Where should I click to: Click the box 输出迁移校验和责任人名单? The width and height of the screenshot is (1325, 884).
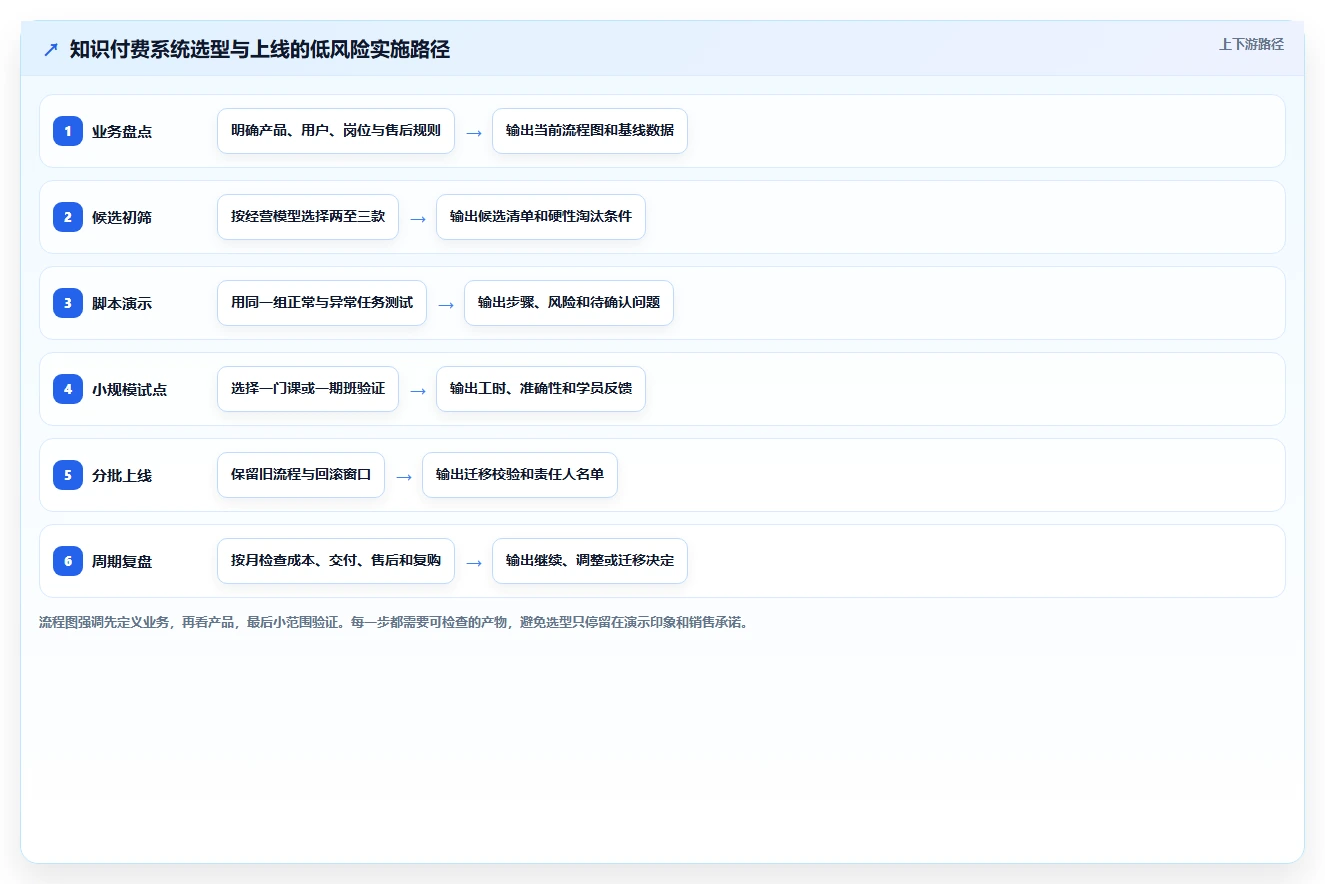pyautogui.click(x=520, y=475)
